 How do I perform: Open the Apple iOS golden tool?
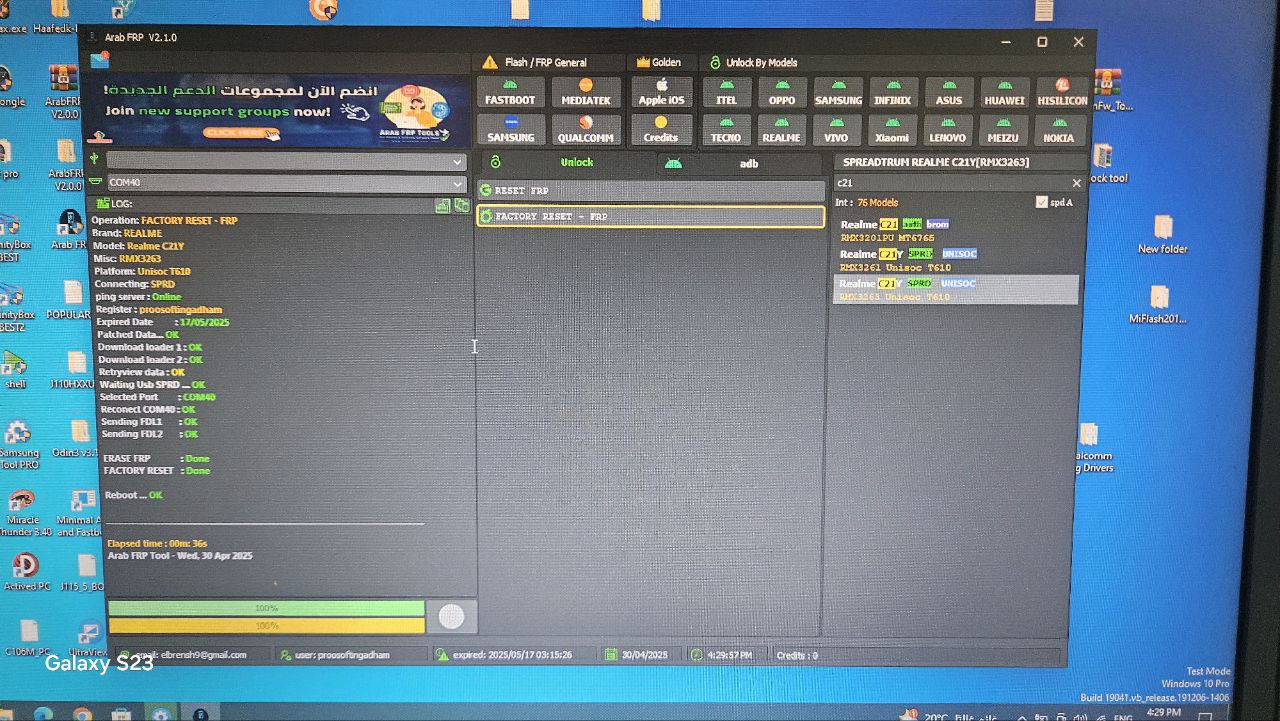tap(661, 92)
